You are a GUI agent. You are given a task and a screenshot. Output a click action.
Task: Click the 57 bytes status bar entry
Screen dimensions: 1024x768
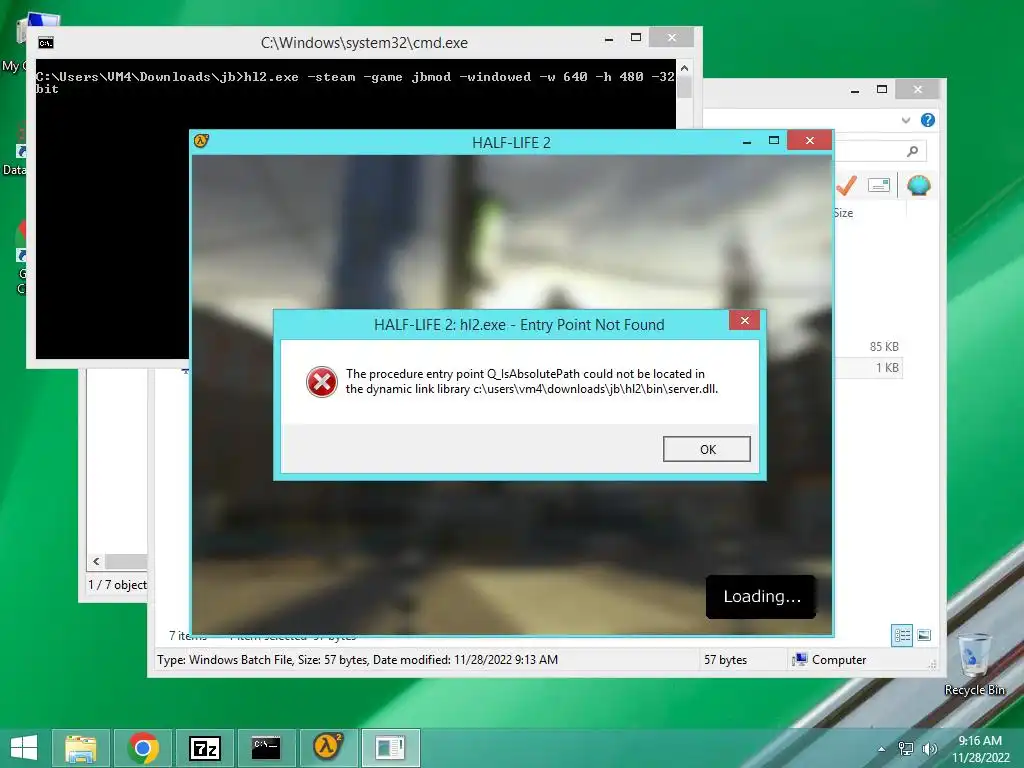725,660
